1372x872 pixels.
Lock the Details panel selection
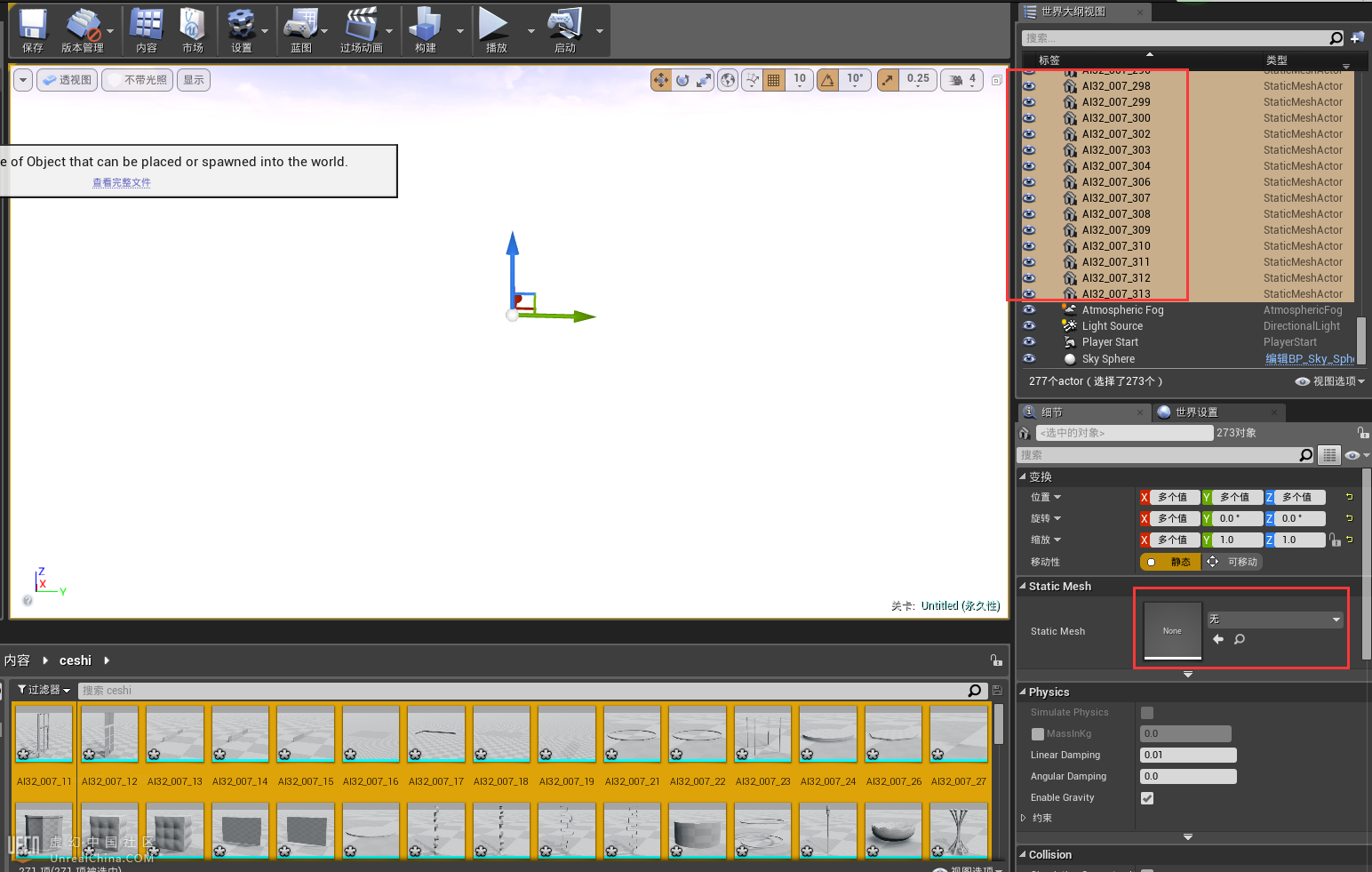click(x=1362, y=433)
